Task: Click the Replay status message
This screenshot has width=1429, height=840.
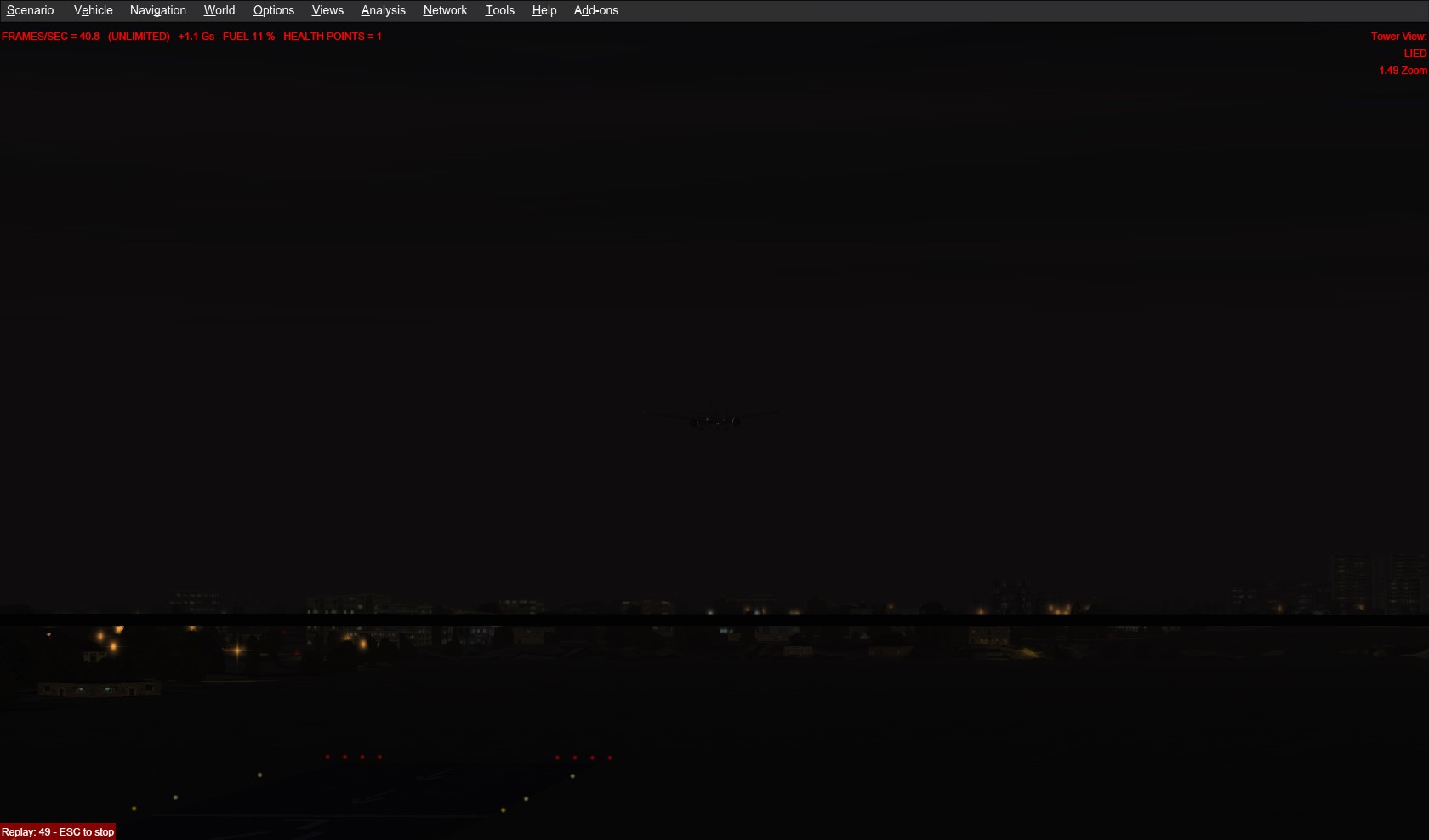Action: (x=58, y=831)
